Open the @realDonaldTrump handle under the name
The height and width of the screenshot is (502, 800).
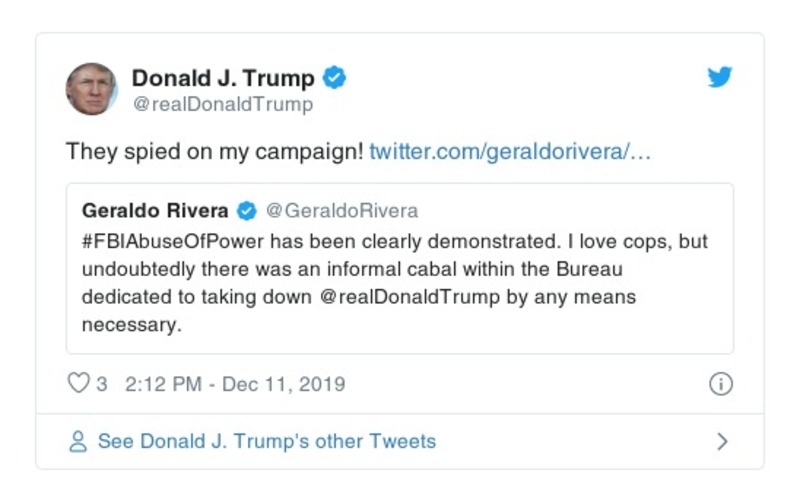tap(222, 103)
